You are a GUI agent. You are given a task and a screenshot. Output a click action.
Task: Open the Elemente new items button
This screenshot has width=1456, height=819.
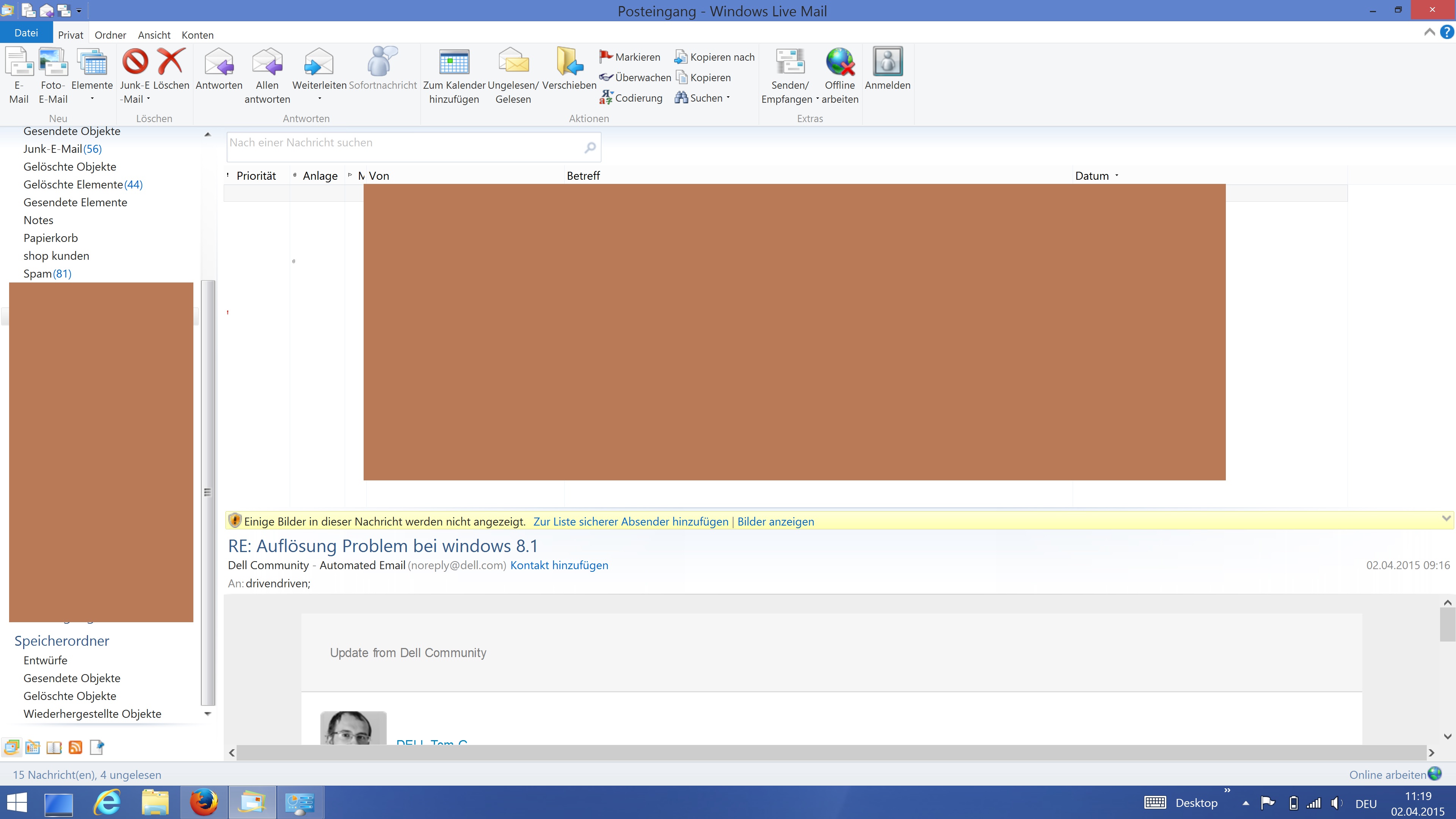click(x=92, y=76)
